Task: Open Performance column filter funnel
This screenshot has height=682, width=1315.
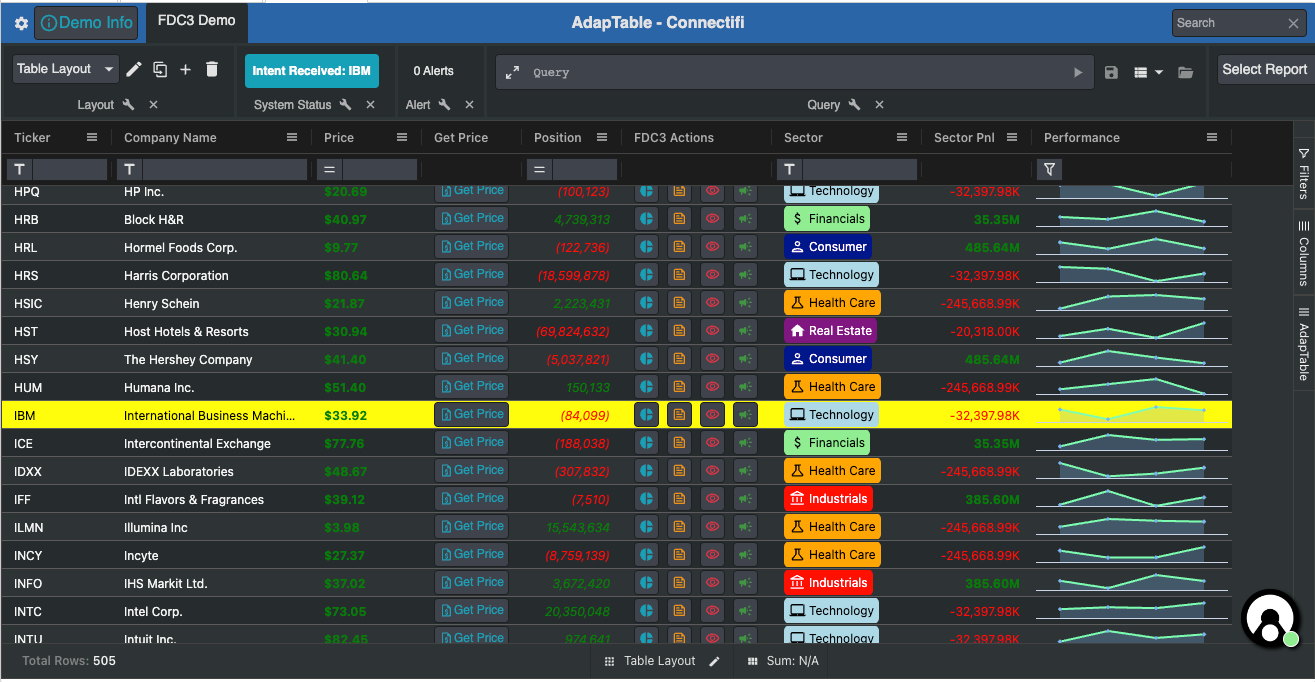Action: (1050, 170)
